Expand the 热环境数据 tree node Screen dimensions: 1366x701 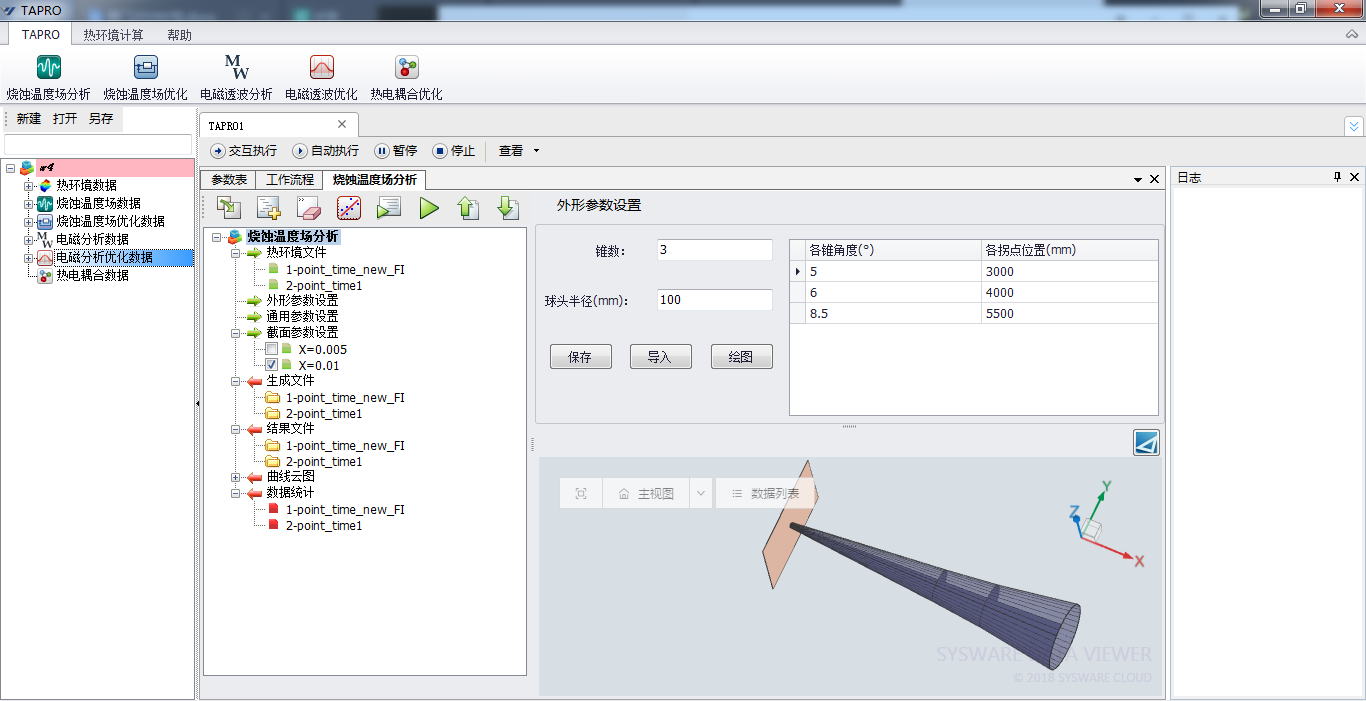pos(29,185)
